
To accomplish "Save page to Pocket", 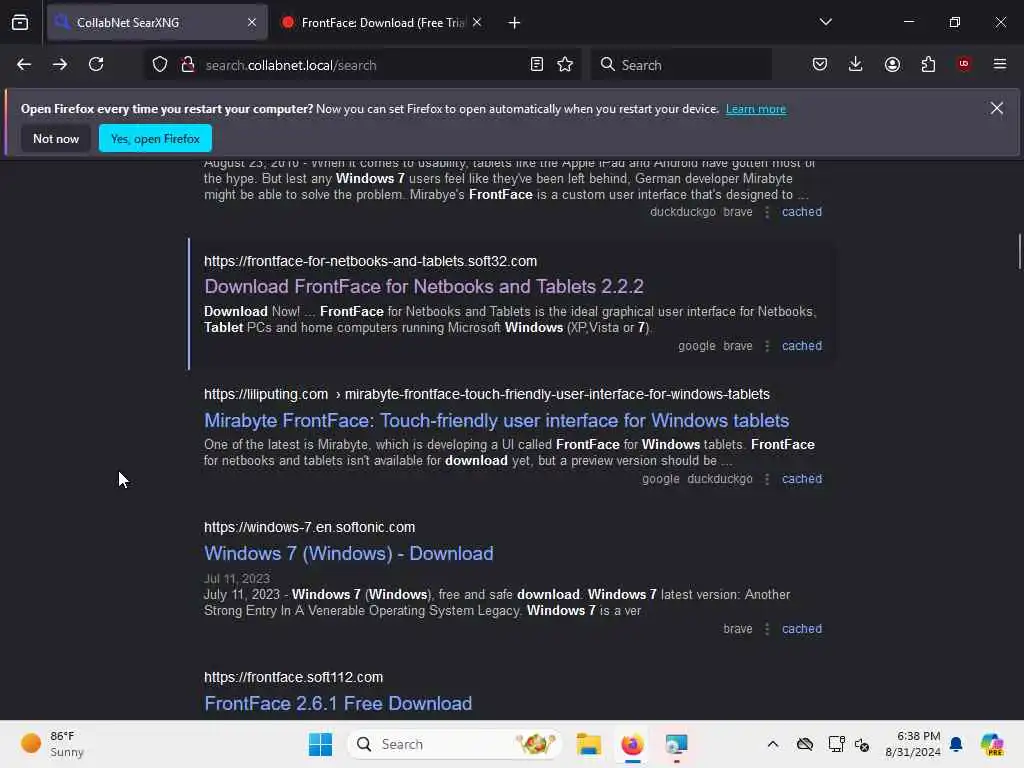I will pyautogui.click(x=820, y=64).
